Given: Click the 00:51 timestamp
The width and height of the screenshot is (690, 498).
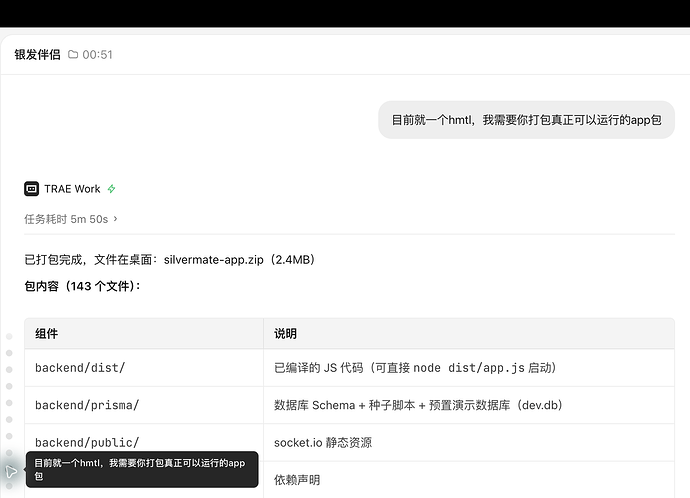Looking at the screenshot, I should (97, 55).
